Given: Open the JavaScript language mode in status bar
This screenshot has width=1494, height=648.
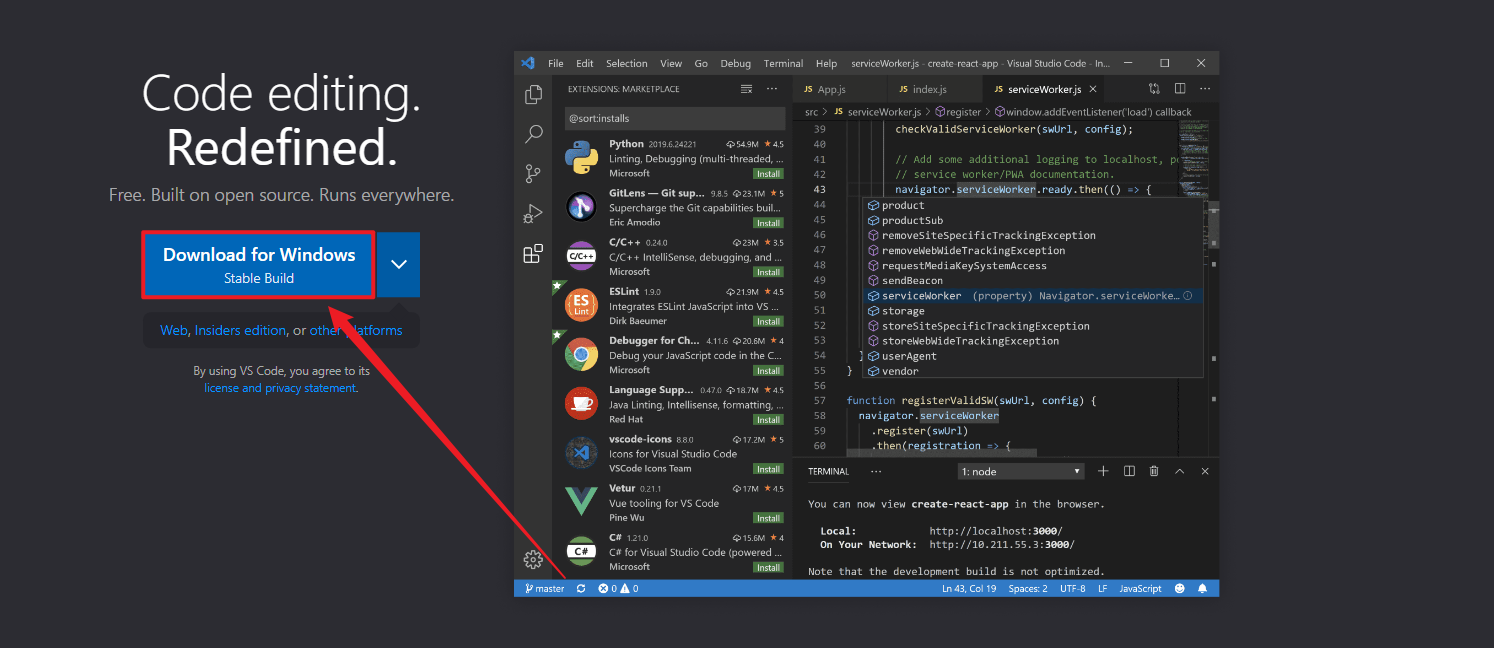Looking at the screenshot, I should tap(1140, 589).
